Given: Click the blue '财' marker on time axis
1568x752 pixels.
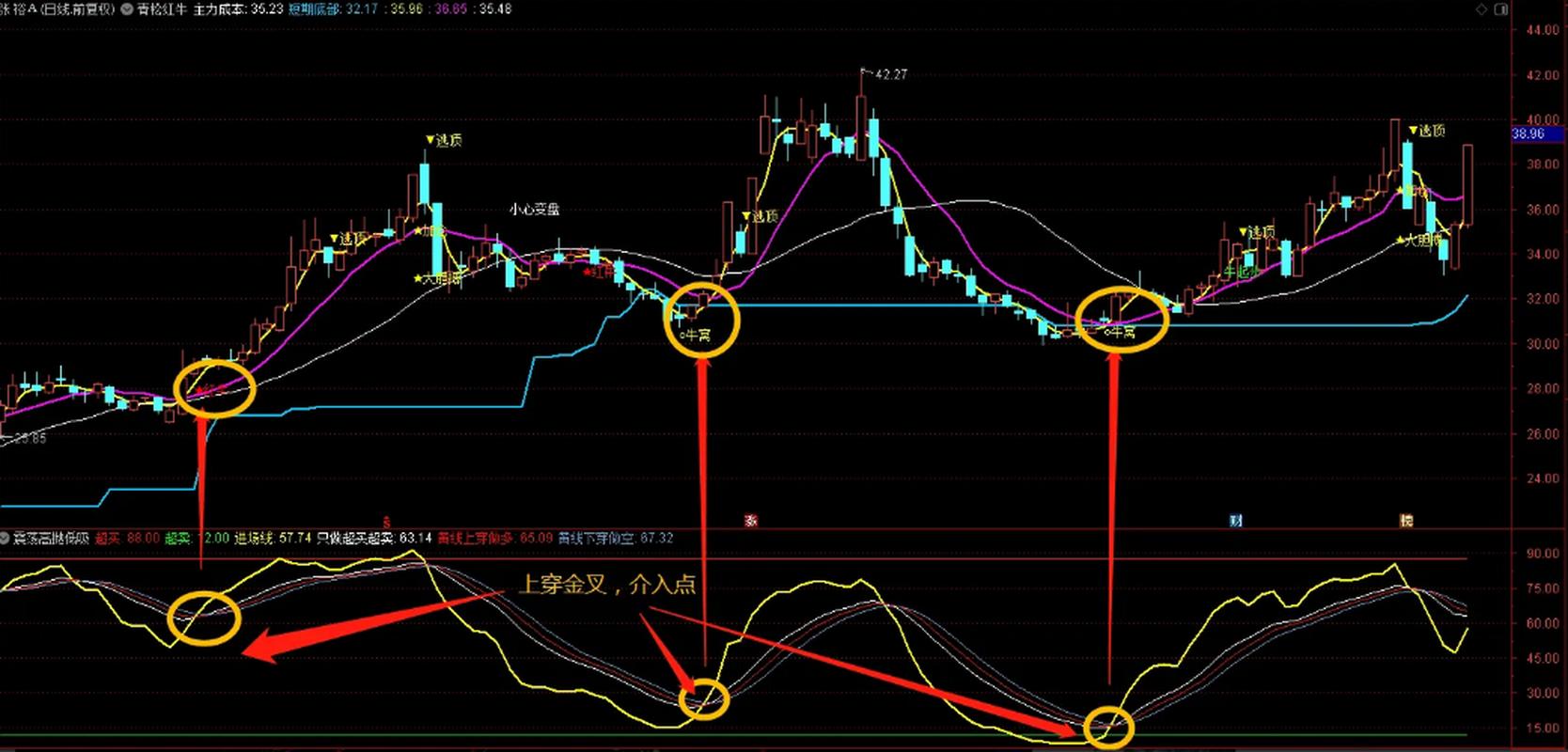Looking at the screenshot, I should coord(1236,521).
